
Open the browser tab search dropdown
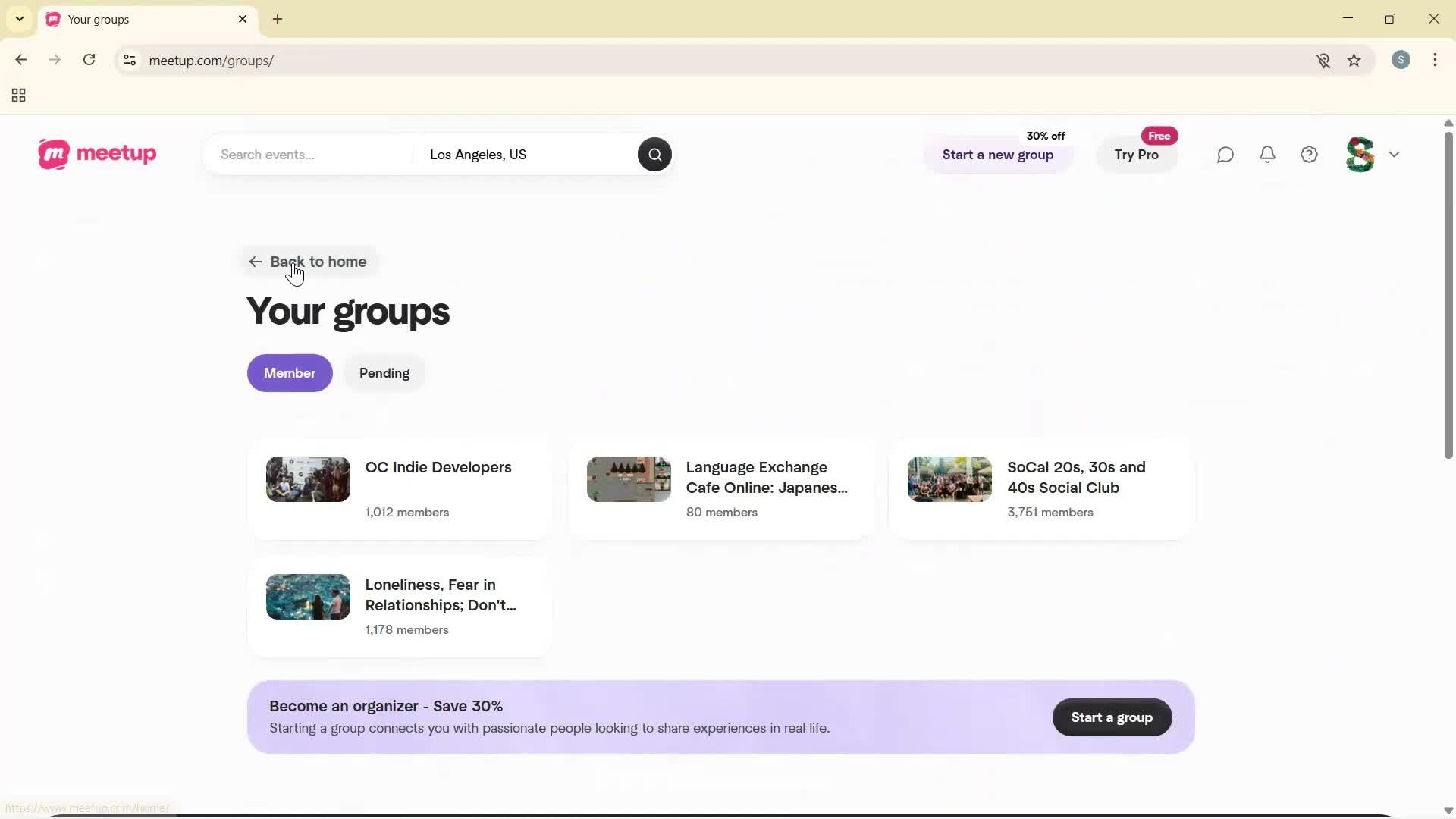tap(19, 19)
